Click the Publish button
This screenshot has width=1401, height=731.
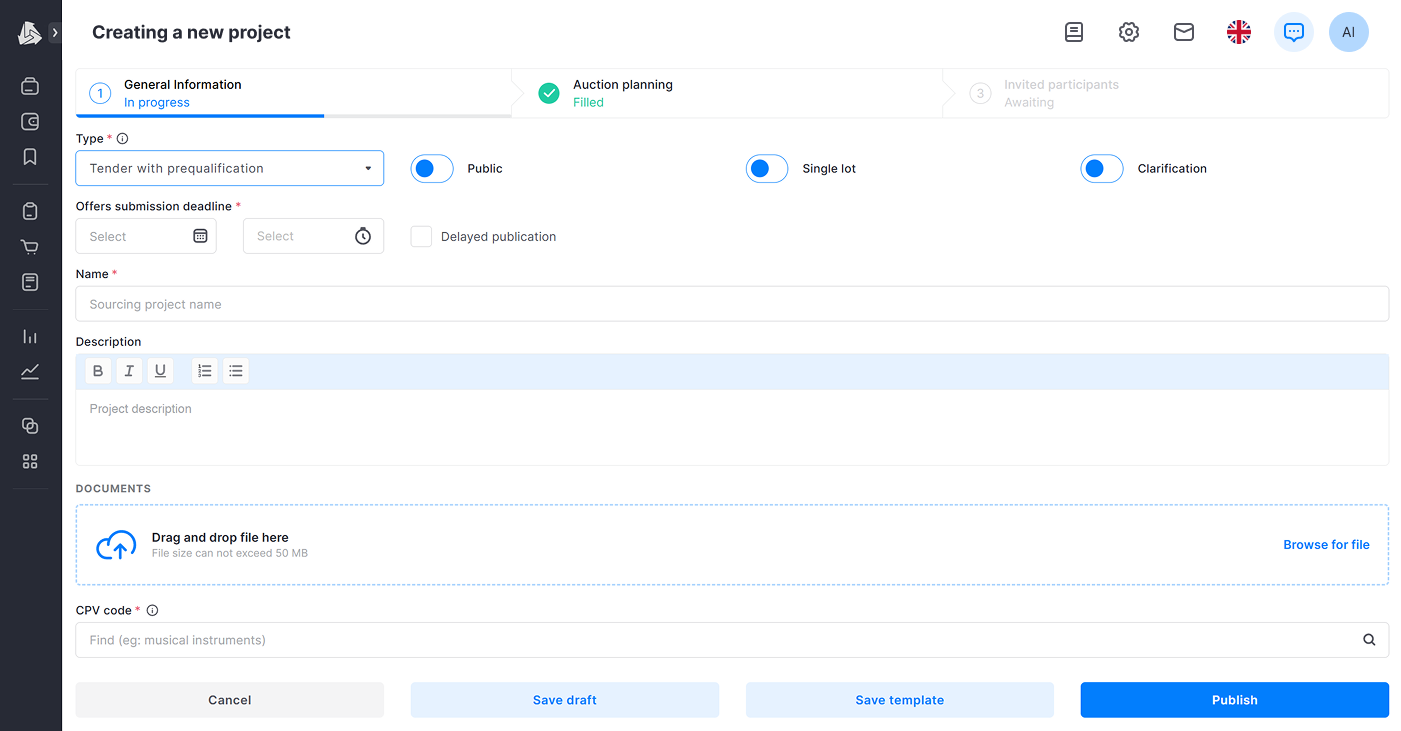(x=1235, y=700)
